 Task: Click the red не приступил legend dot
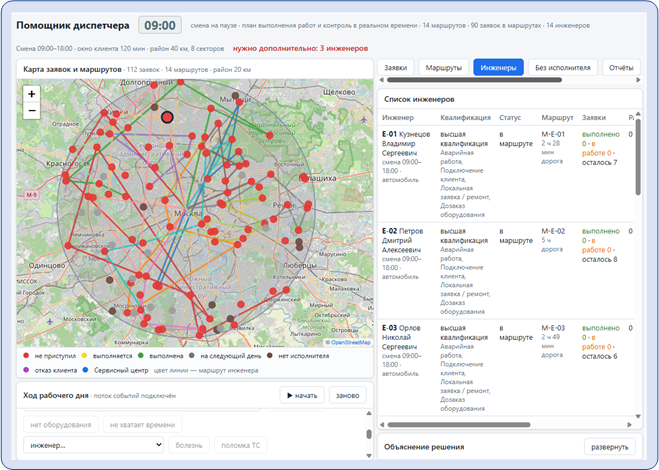pos(26,356)
